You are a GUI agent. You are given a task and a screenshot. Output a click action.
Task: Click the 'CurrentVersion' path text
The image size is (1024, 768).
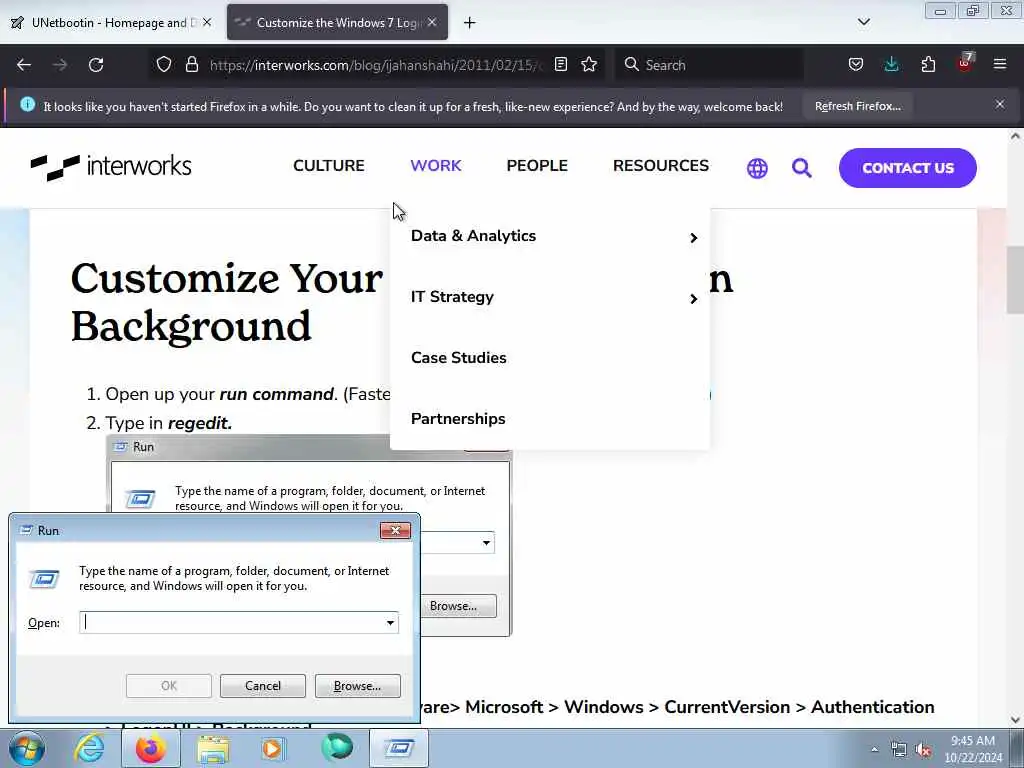tap(727, 707)
